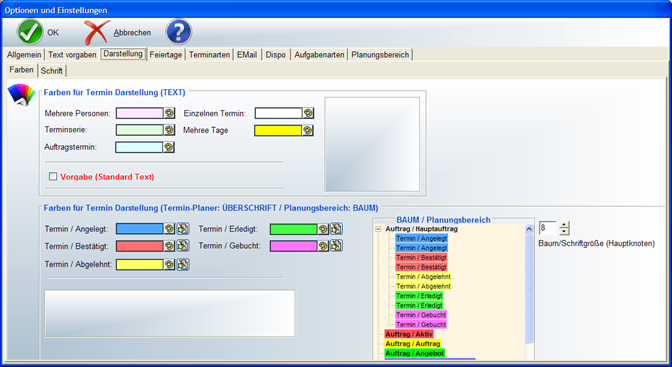Click second icon next to Termin / Erledigt

click(336, 229)
